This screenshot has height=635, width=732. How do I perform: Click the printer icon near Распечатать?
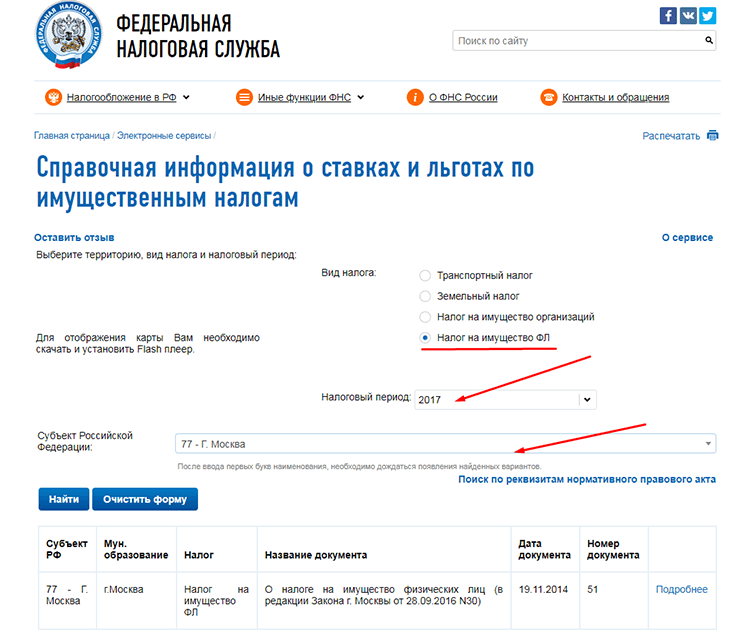713,135
